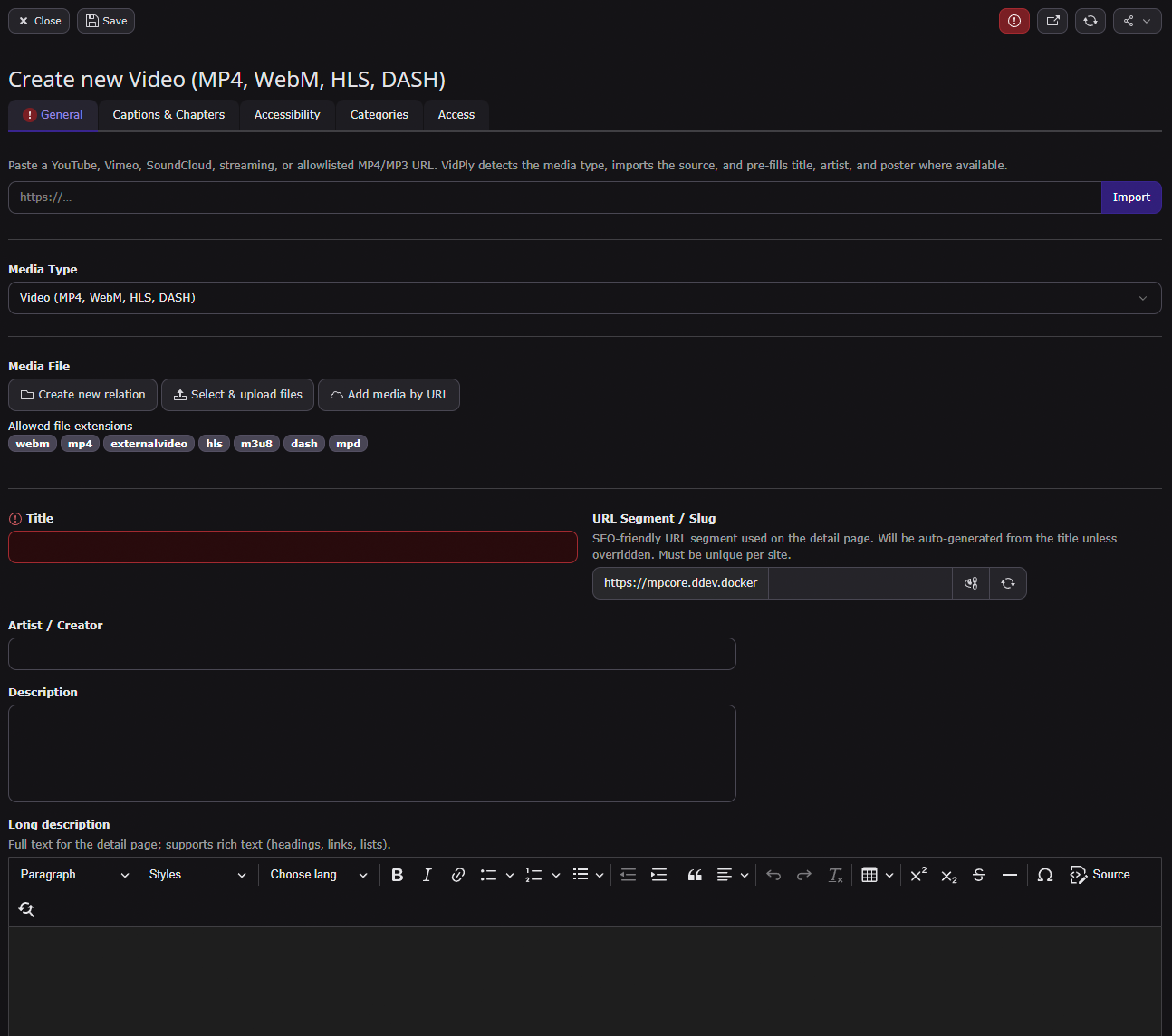Click Create new relation button
This screenshot has height=1036, width=1172.
pos(82,395)
